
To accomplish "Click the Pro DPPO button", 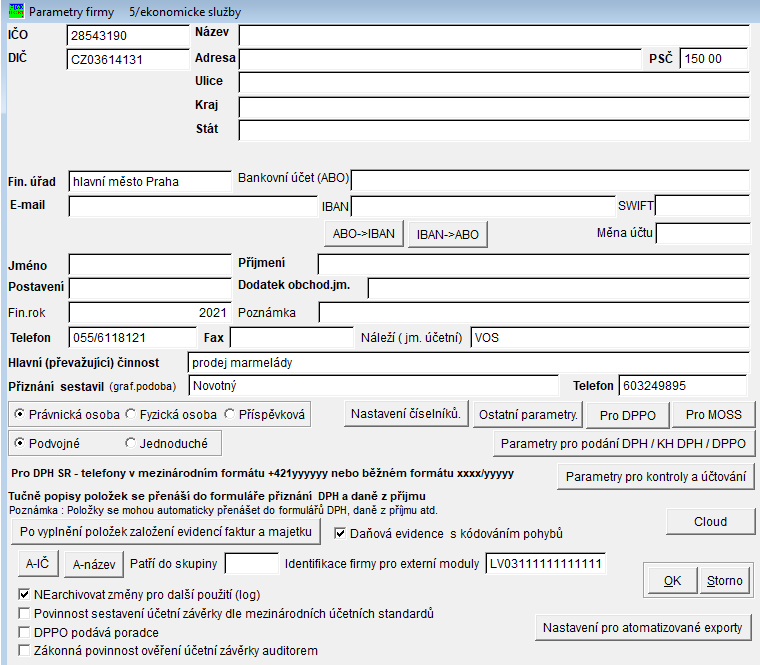I will pyautogui.click(x=628, y=415).
